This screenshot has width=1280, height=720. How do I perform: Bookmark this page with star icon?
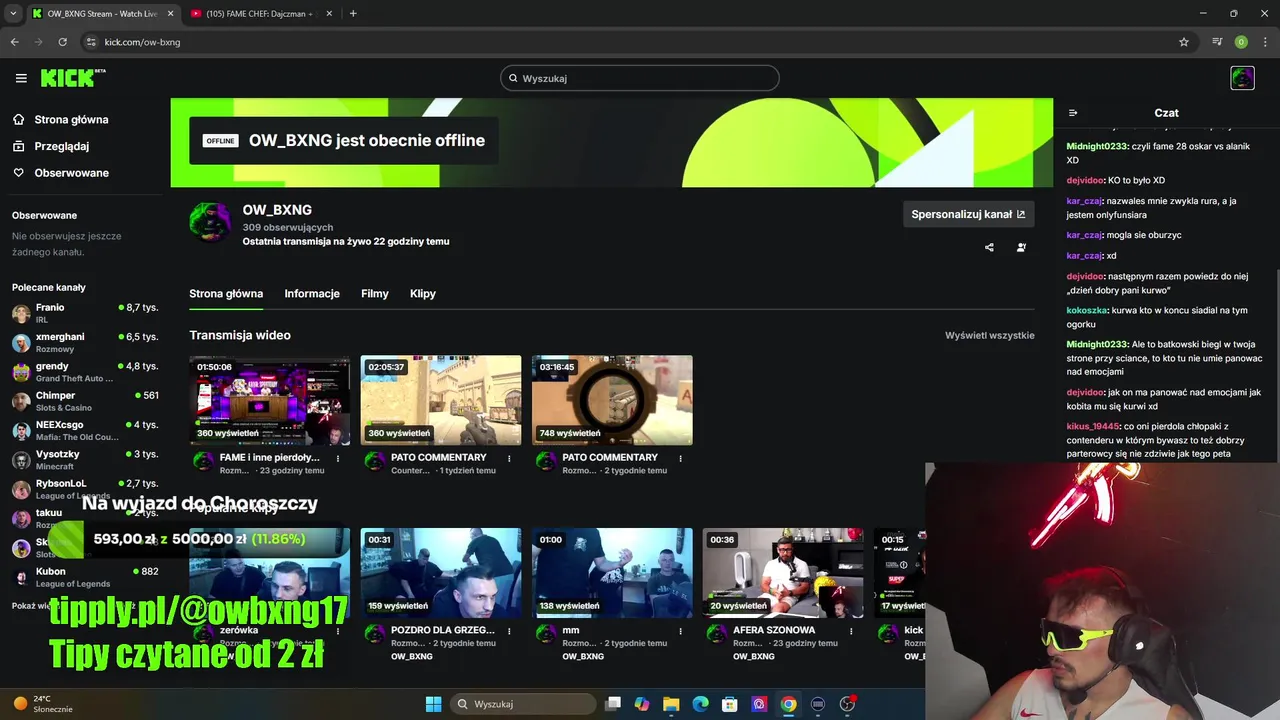pyautogui.click(x=1184, y=42)
